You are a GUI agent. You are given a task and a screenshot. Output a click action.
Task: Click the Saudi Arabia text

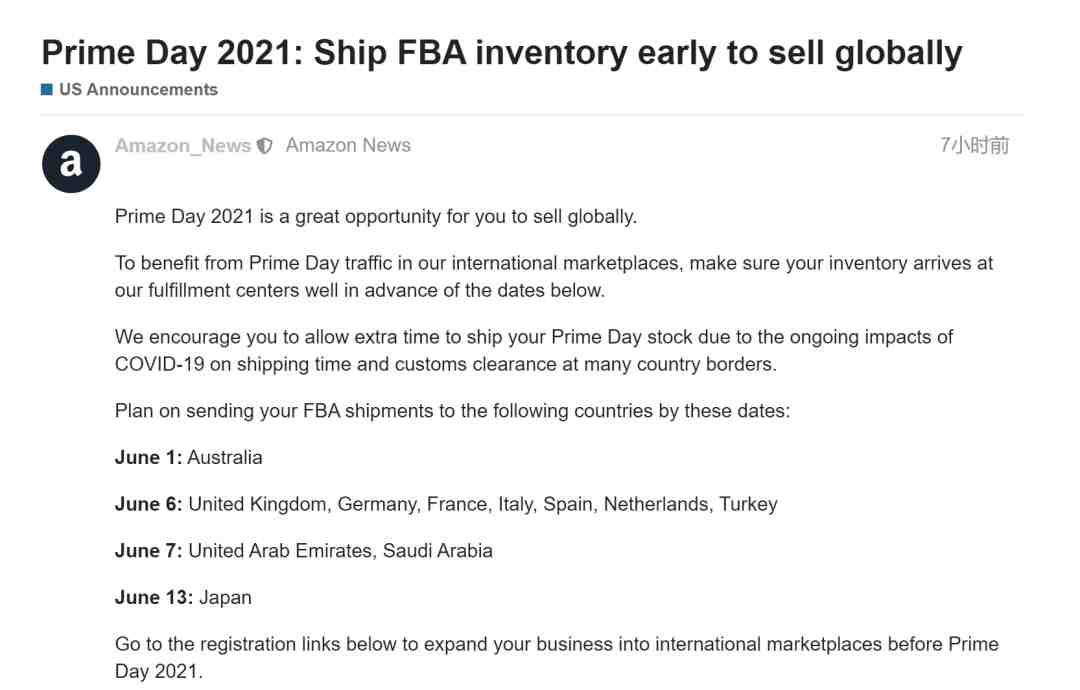click(x=437, y=551)
